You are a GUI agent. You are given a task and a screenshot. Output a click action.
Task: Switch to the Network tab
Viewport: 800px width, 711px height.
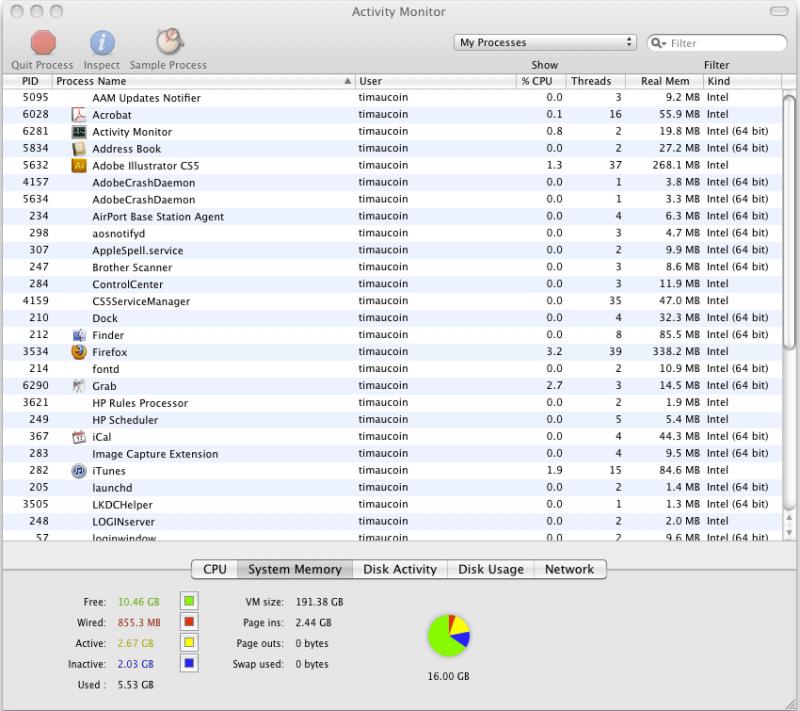tap(570, 569)
